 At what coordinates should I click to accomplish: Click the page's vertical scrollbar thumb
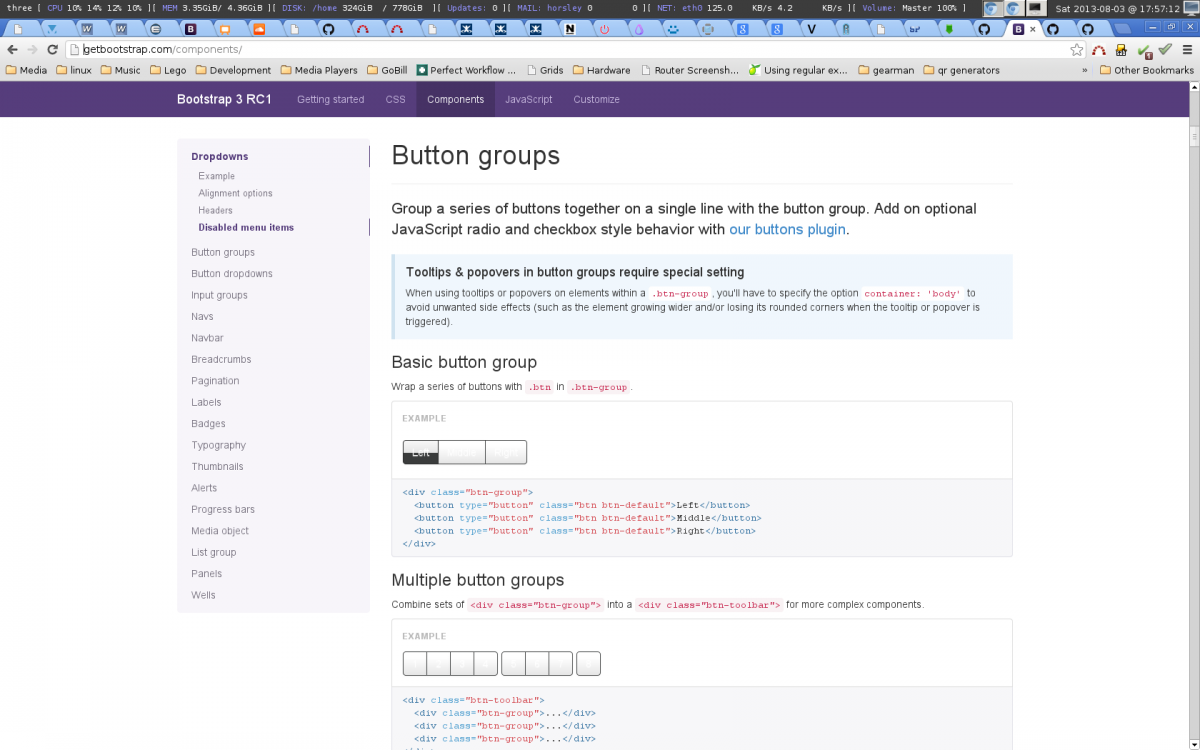[x=1193, y=136]
